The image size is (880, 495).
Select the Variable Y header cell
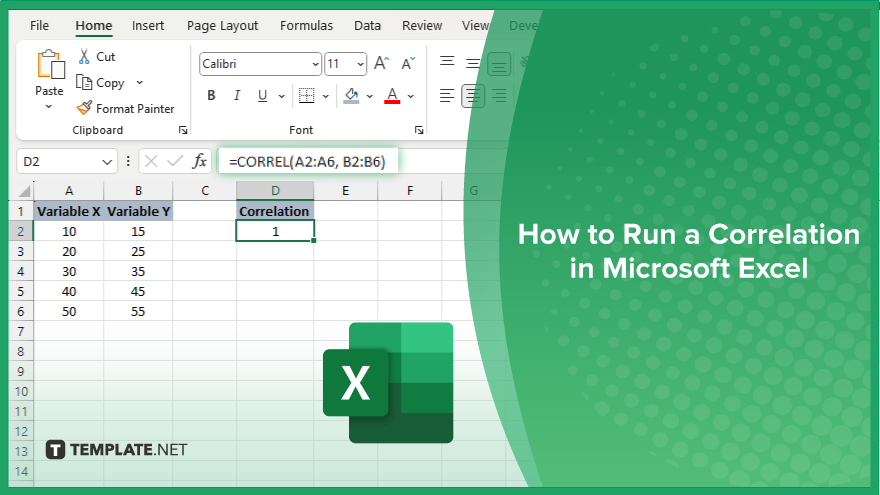click(x=138, y=212)
